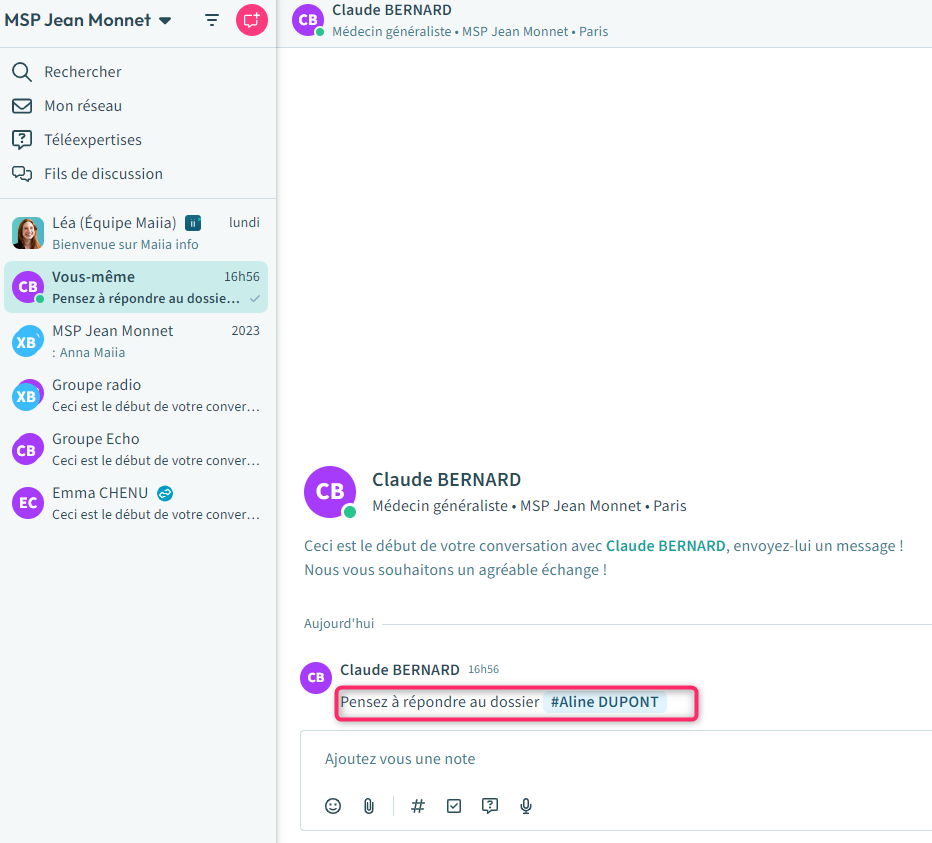Click the #Aline DUPONT patient tag
This screenshot has width=932, height=843.
604,702
